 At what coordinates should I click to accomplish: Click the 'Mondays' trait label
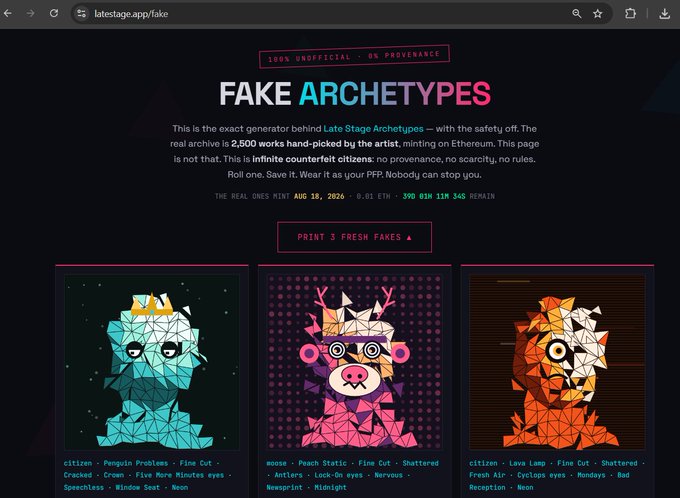point(591,475)
